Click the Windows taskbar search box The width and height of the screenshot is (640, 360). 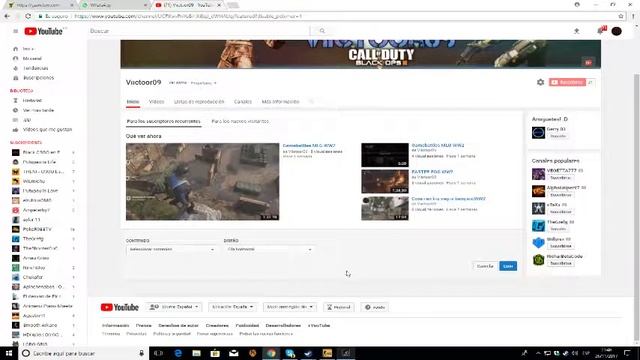pos(83,353)
